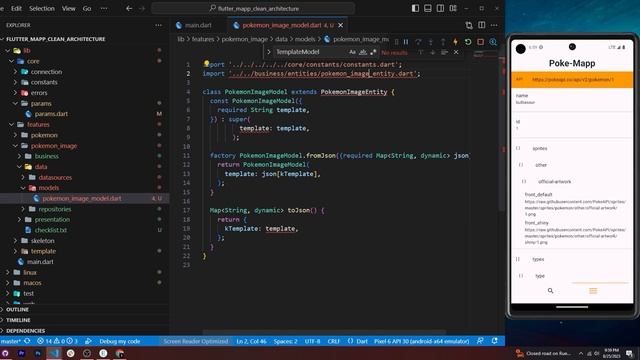The height and width of the screenshot is (360, 640).
Task: Close the find widget
Action: [x=456, y=52]
